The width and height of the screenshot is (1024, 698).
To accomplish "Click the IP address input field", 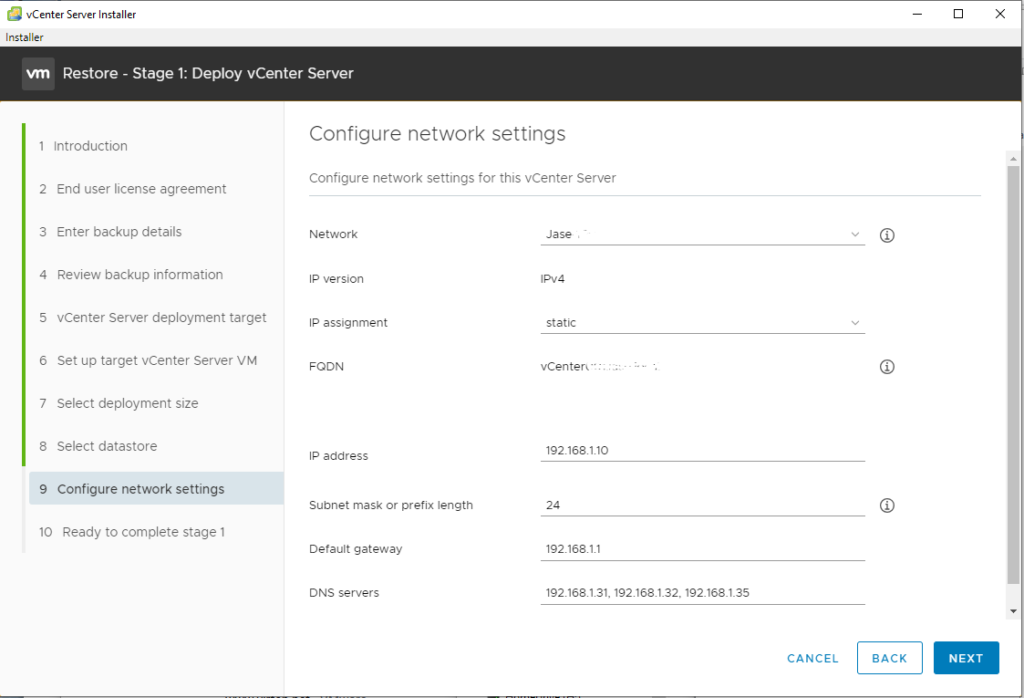I will 703,451.
